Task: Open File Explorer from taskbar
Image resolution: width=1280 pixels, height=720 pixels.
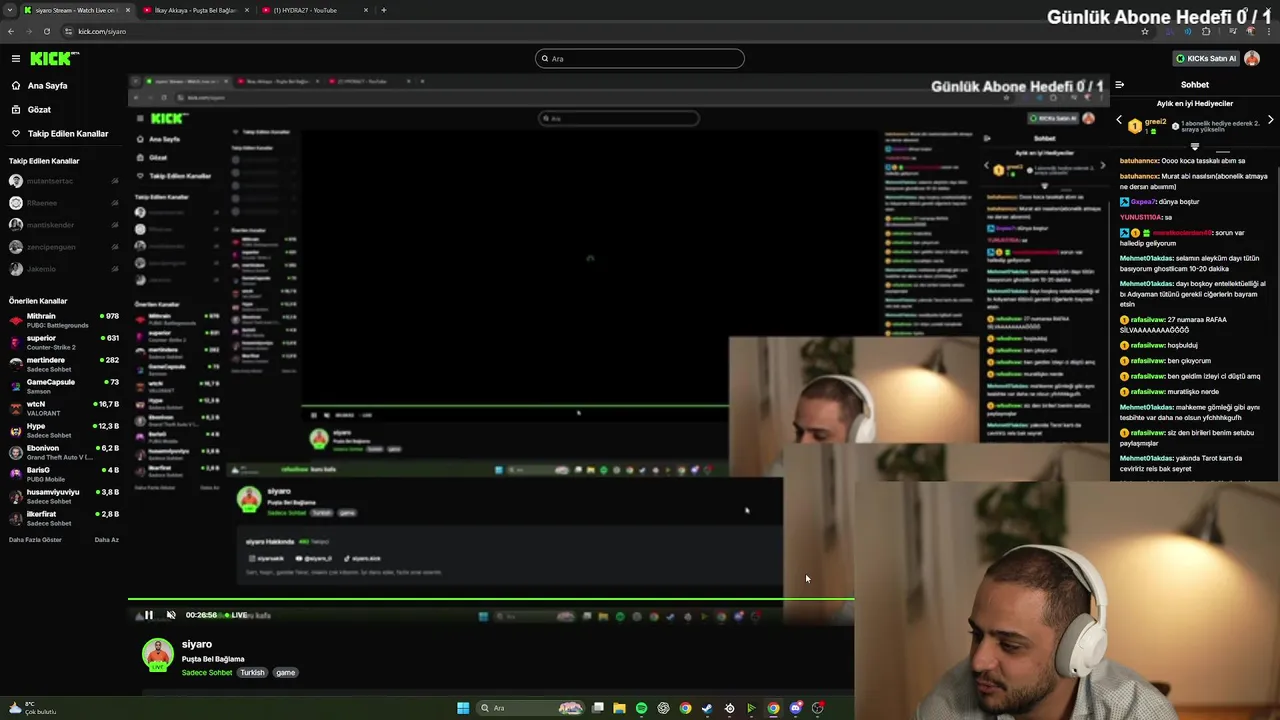Action: (619, 708)
